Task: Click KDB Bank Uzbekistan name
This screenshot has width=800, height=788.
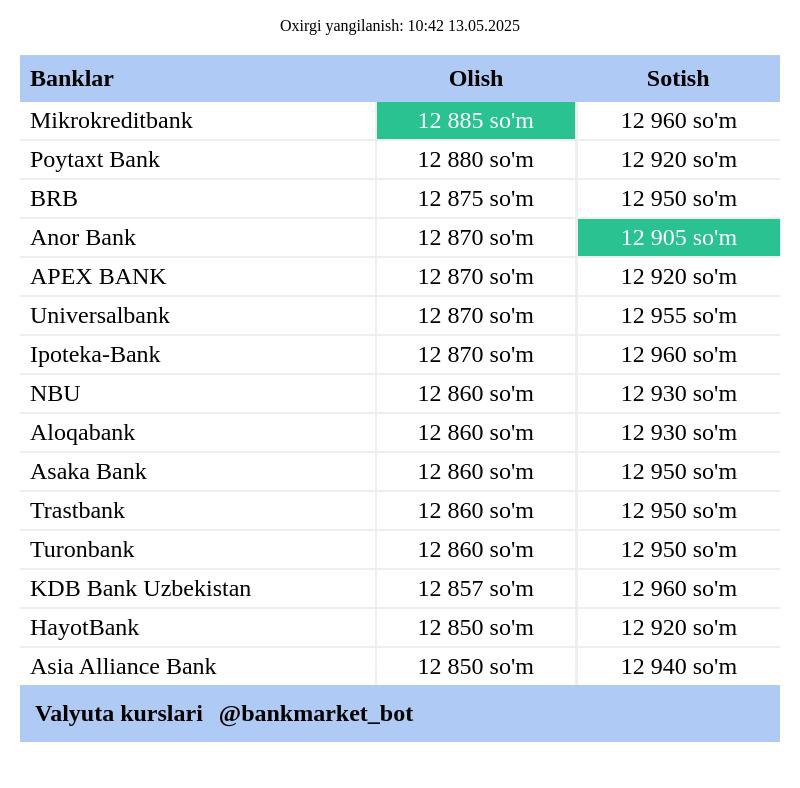Action: pos(141,588)
